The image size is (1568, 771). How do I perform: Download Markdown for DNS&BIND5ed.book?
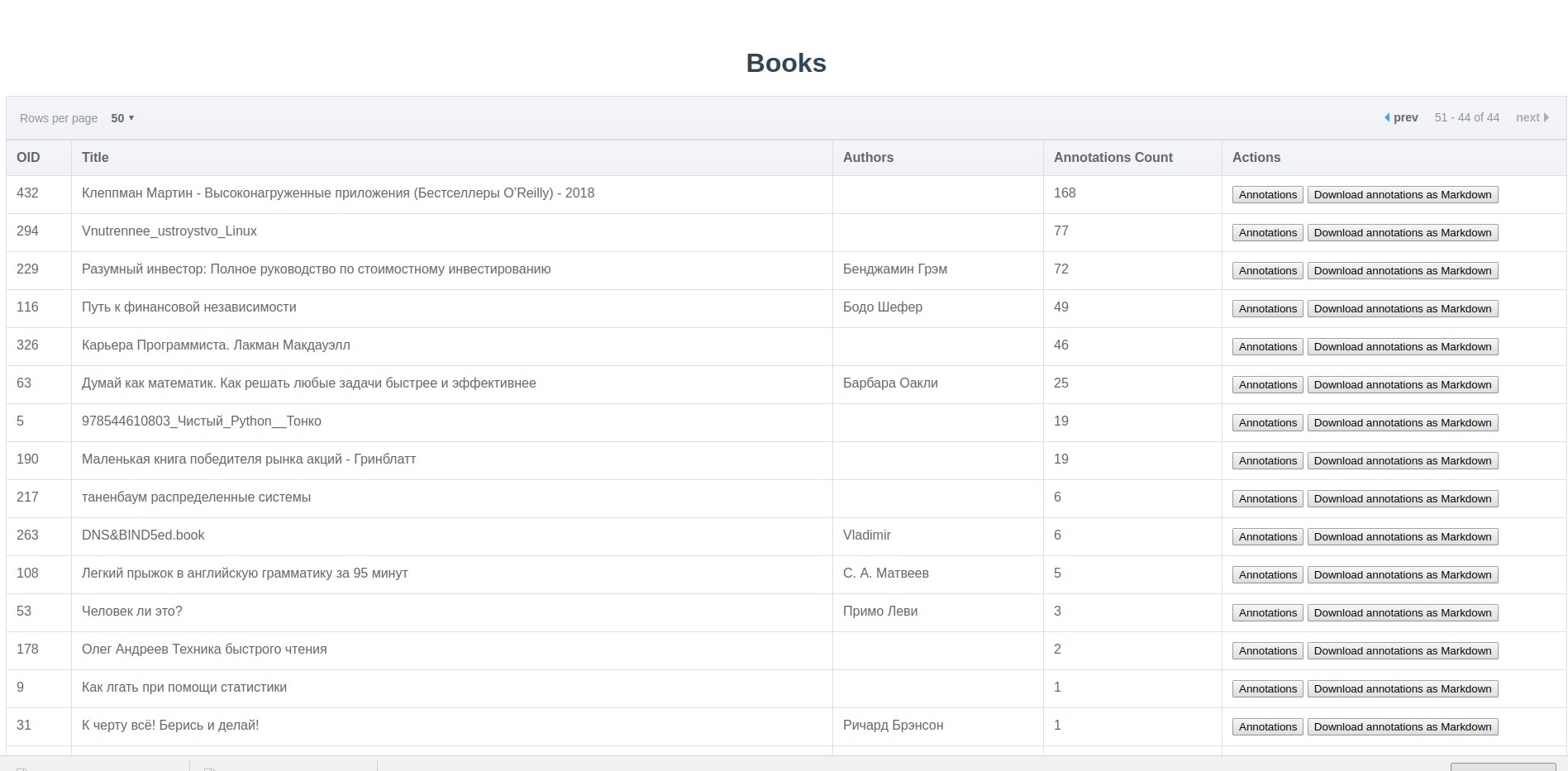point(1402,537)
